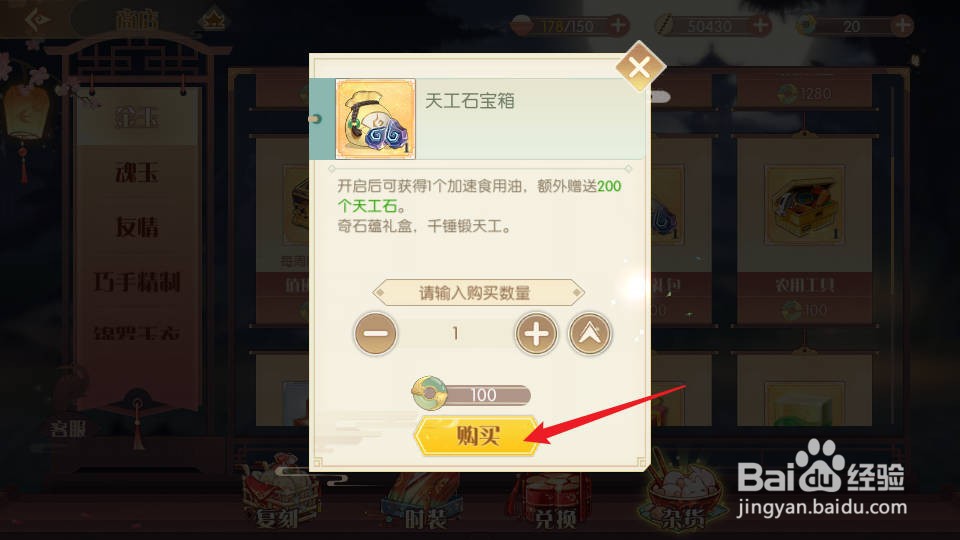Open the 魂玉 shop category
960x540 pixels.
137,172
